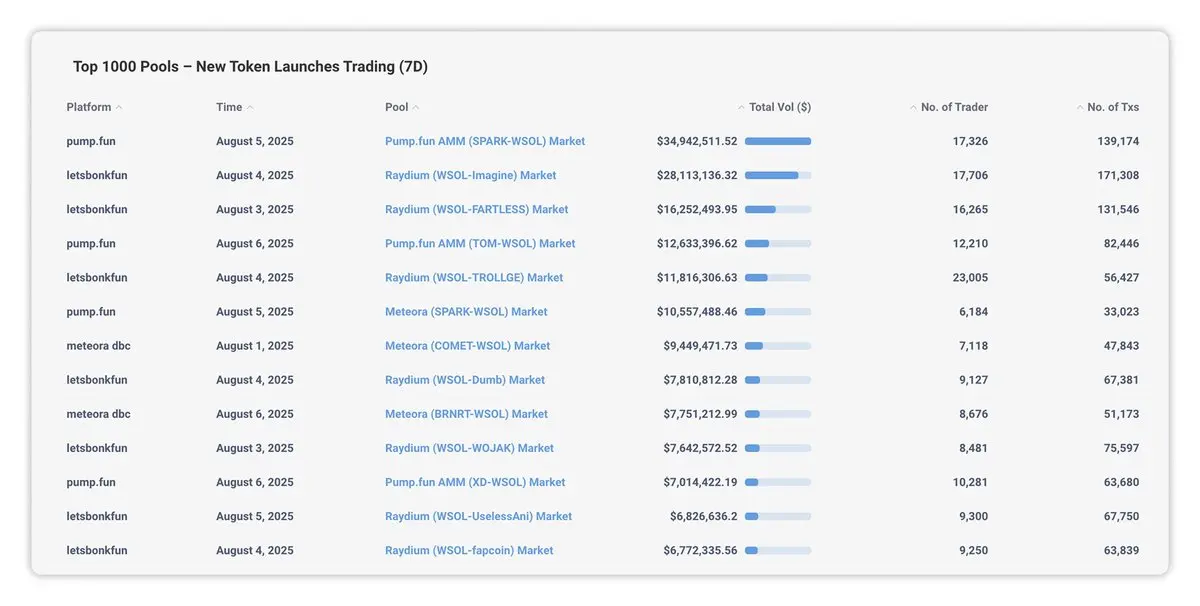The image size is (1200, 606).
Task: Click volume bar for $34,942,511.52 row
Action: pyautogui.click(x=778, y=142)
